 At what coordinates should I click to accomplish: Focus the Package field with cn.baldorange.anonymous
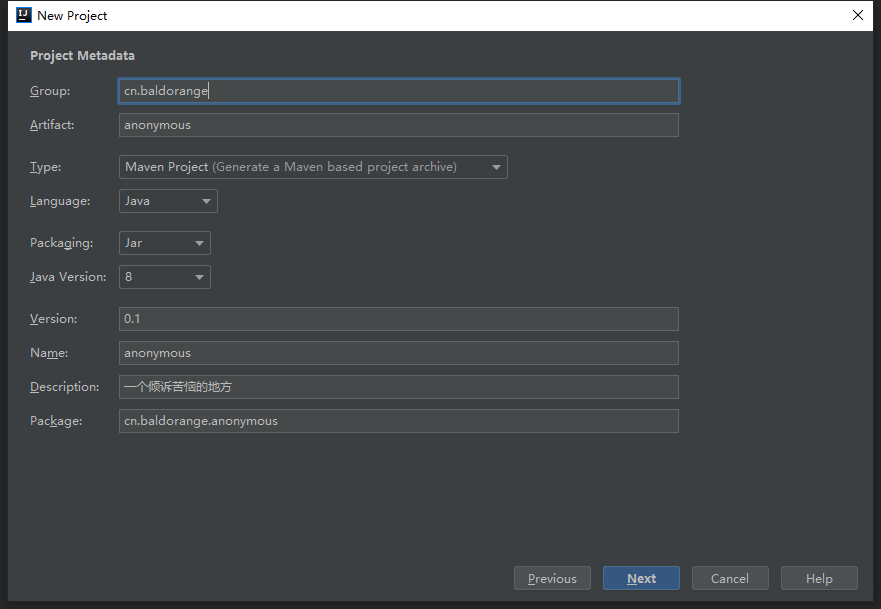click(398, 421)
